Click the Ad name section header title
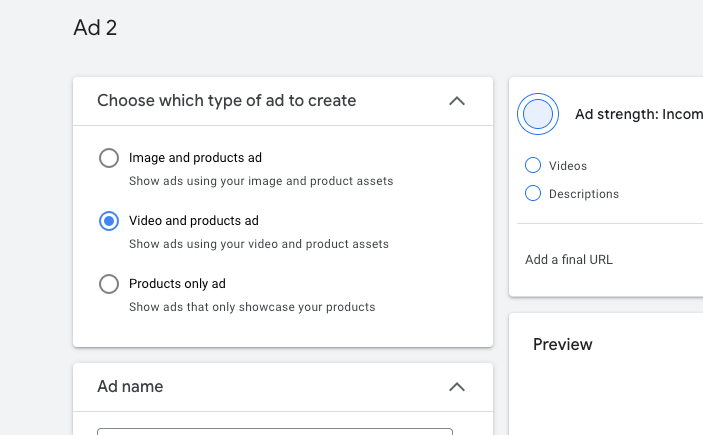 [130, 387]
